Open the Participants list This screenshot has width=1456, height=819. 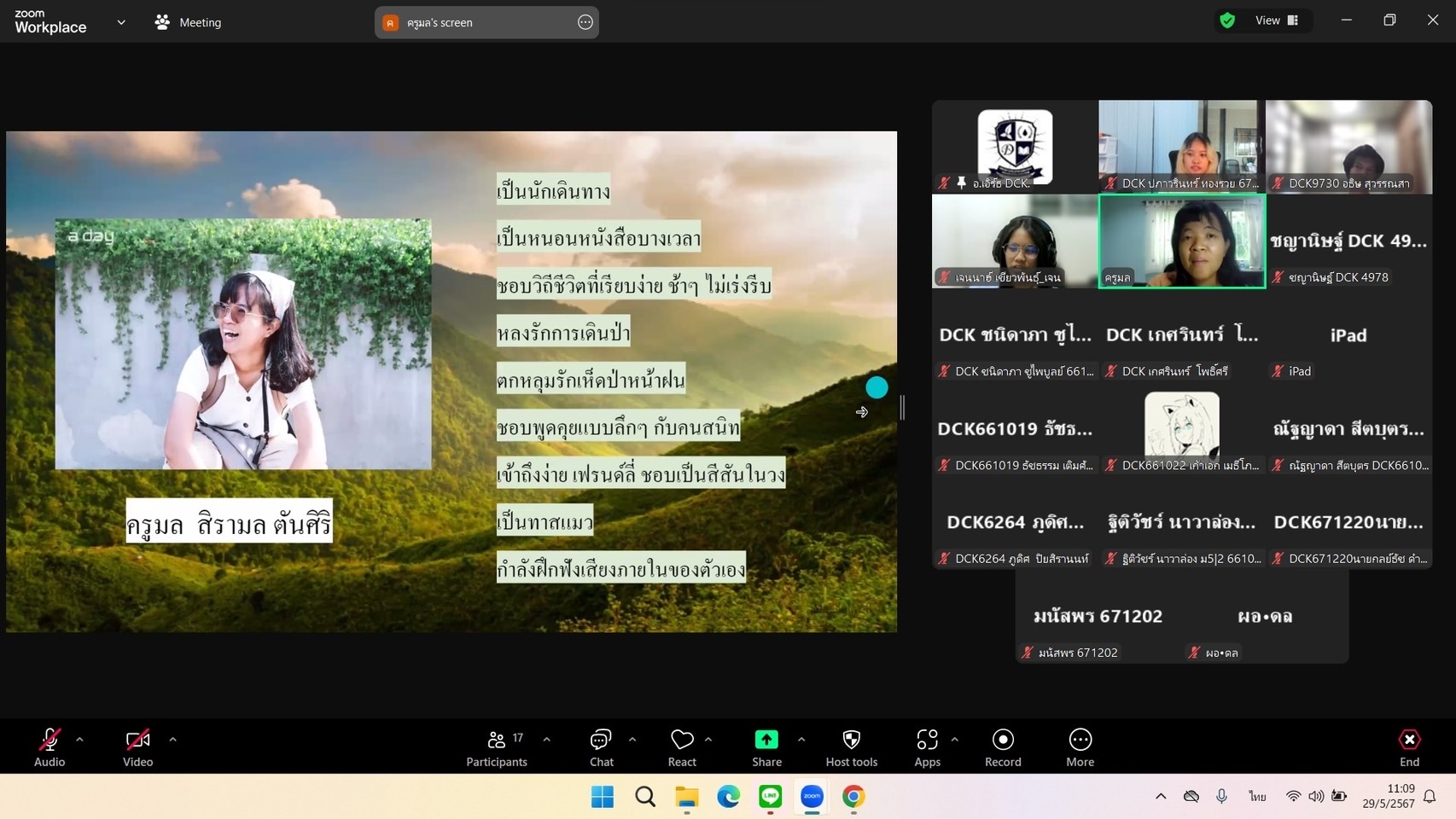(497, 746)
